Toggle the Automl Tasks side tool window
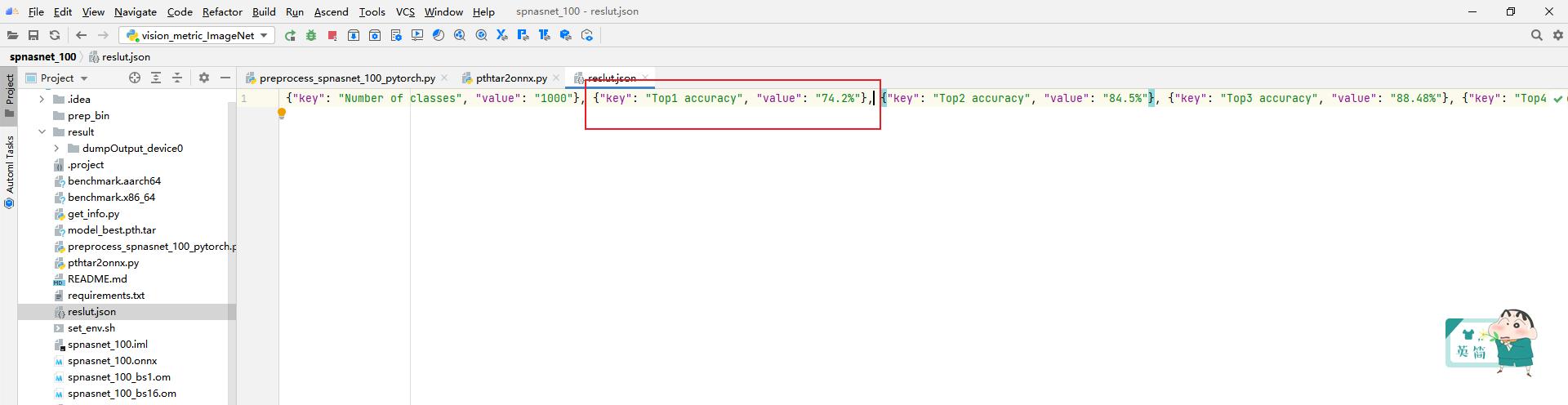Screen dimensions: 1568x405 click(x=9, y=171)
